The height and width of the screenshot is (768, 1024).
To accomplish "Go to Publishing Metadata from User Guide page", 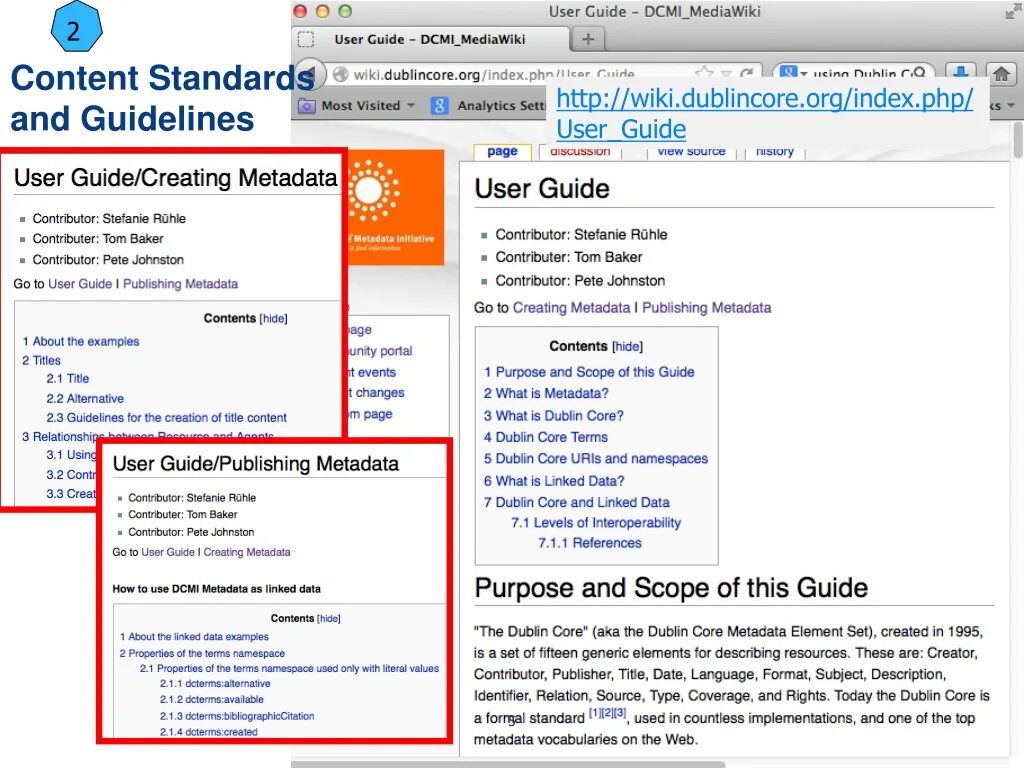I will [706, 308].
